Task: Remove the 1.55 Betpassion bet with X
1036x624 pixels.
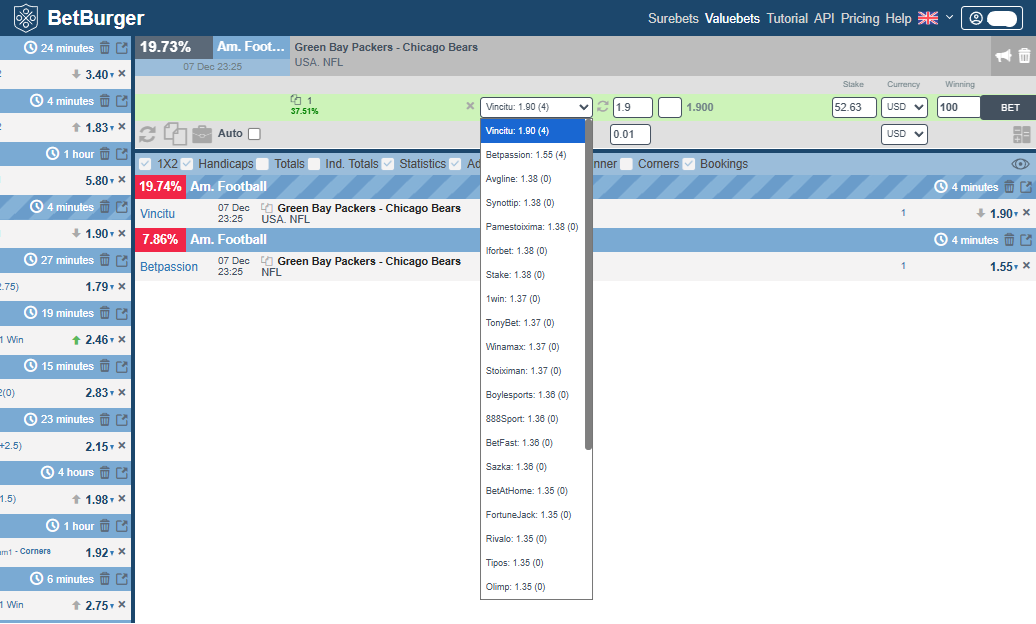Action: pos(1026,266)
